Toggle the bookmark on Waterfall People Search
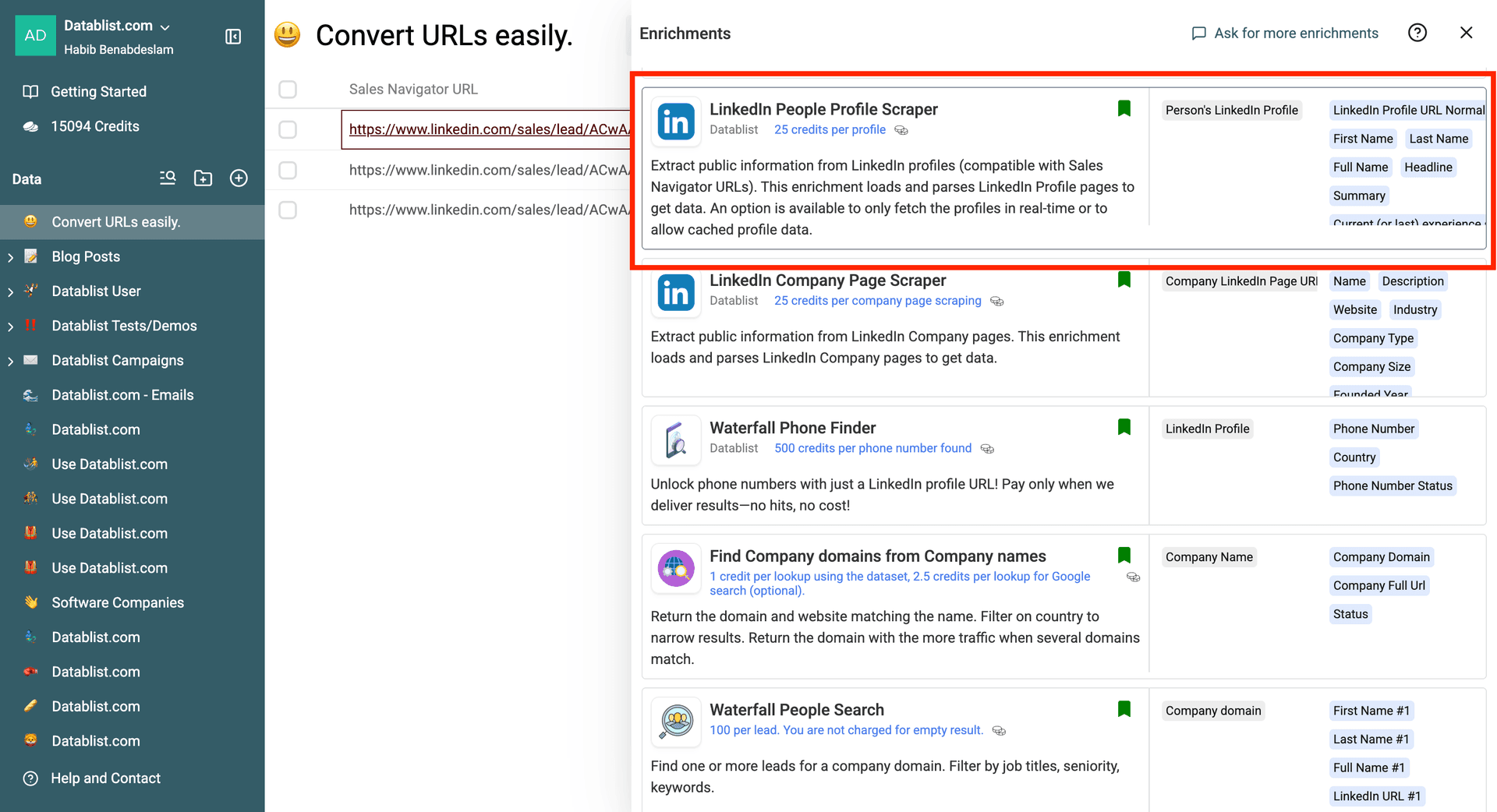Screen dimensions: 1497x812 1124,708
